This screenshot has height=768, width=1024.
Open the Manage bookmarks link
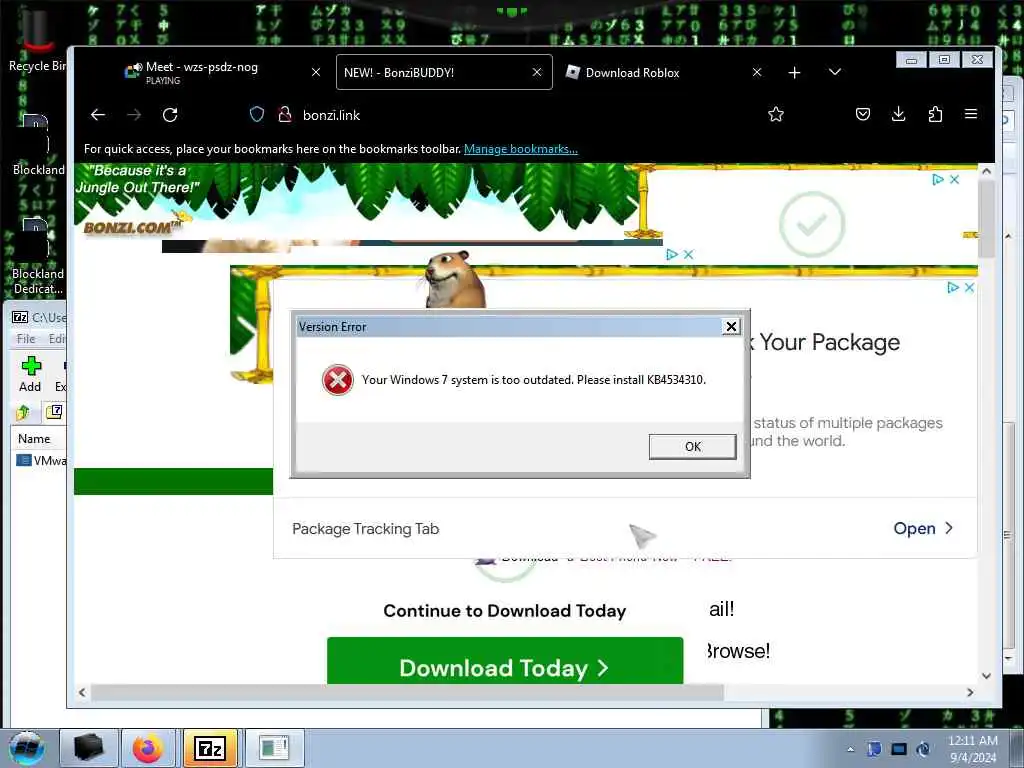[520, 149]
